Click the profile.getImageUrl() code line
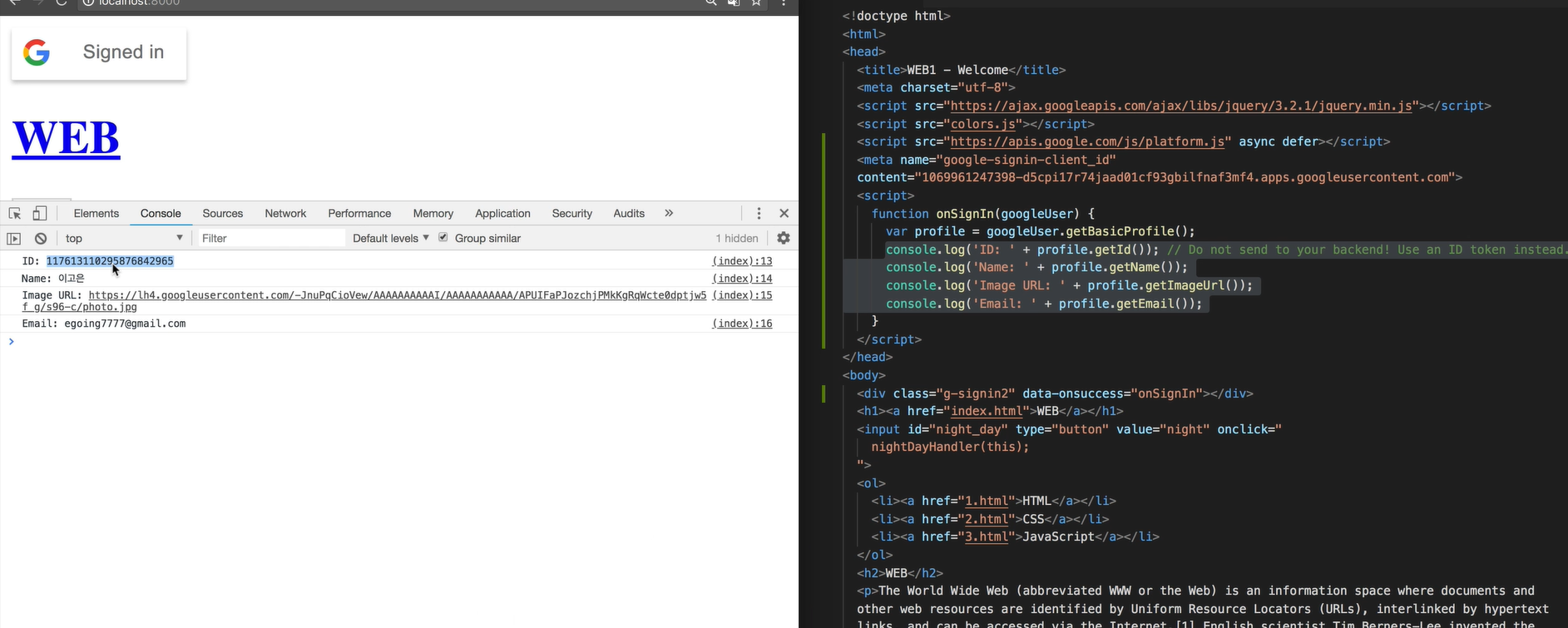Screen dimensions: 1568x628 (1070, 285)
